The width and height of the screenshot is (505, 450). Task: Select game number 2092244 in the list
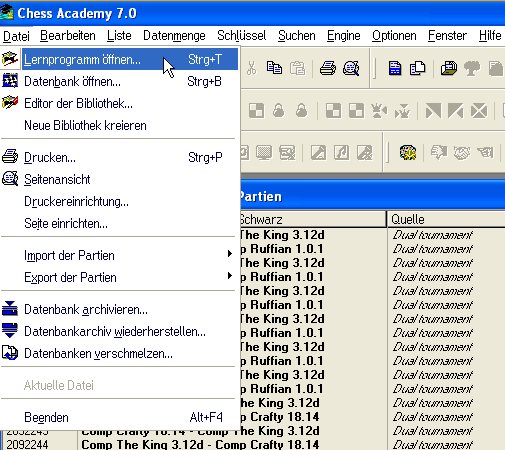point(27,444)
